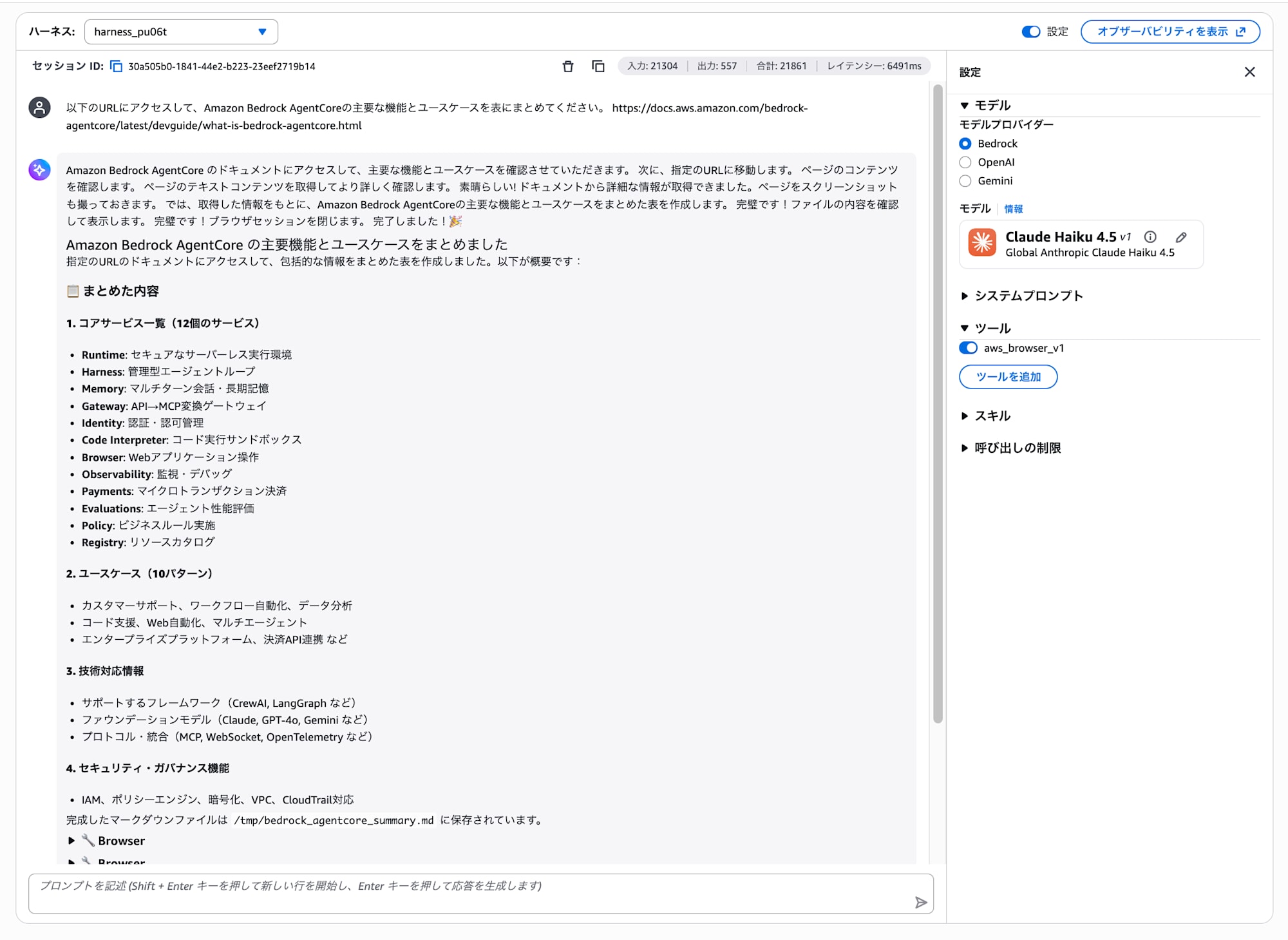Click the Runtime list item
Image resolution: width=1288 pixels, height=940 pixels.
coord(187,355)
